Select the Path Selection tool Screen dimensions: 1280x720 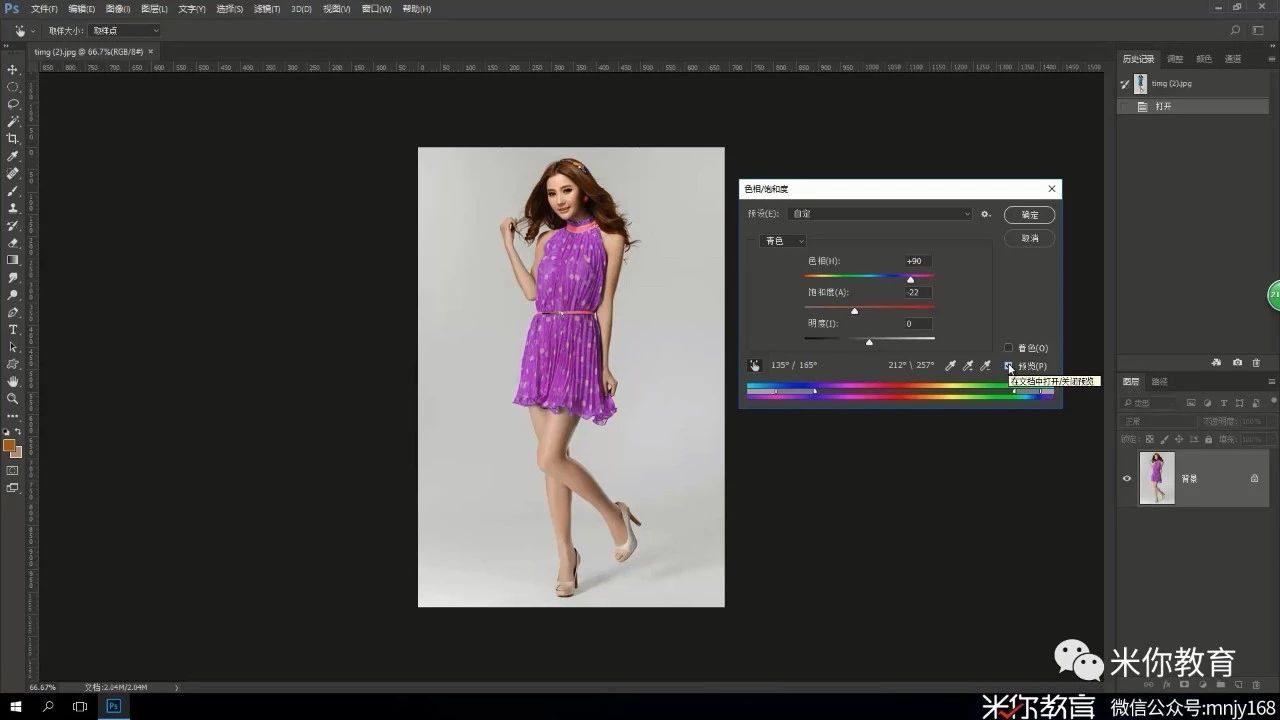click(x=13, y=346)
